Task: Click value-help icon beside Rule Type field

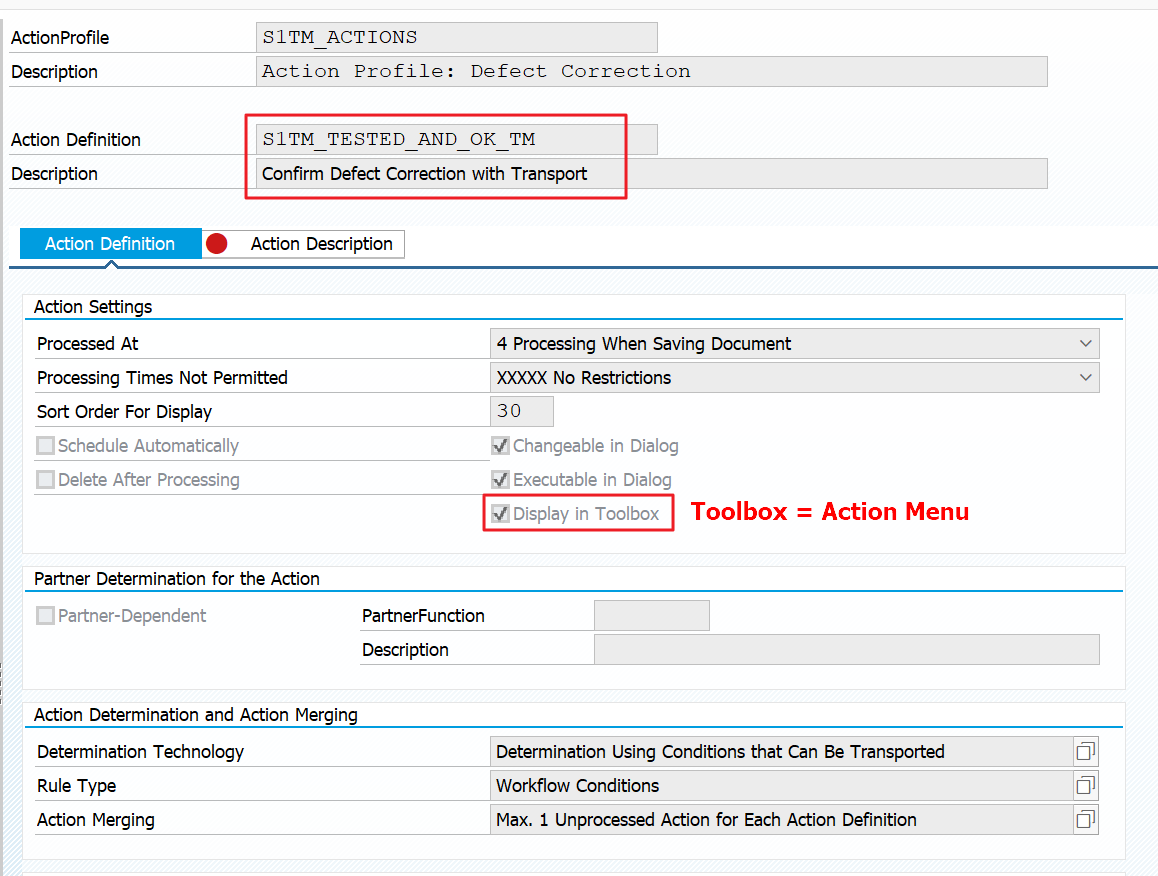Action: click(1085, 785)
